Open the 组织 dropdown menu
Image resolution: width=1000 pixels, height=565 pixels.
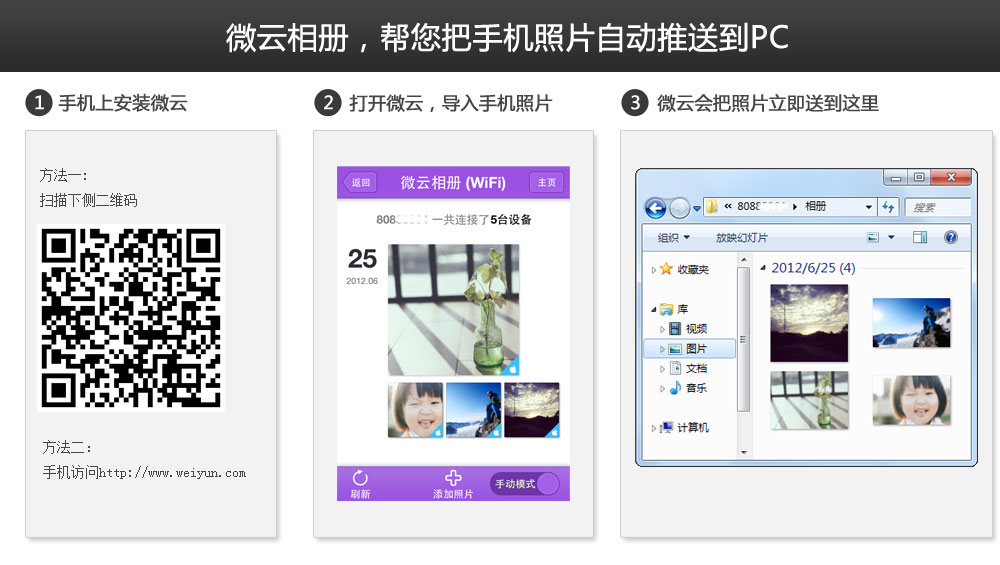[674, 238]
